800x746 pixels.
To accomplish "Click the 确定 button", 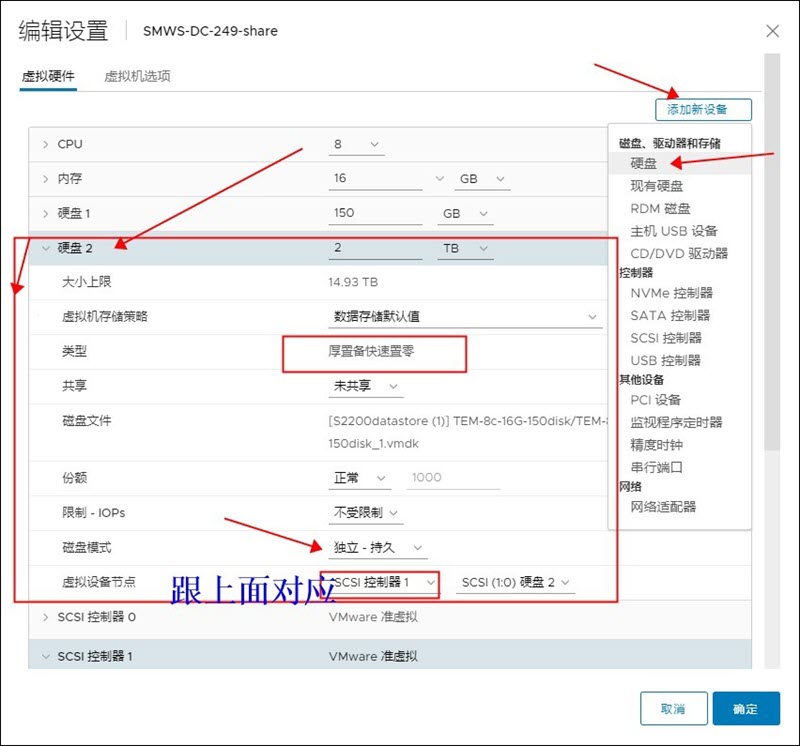I will point(745,709).
